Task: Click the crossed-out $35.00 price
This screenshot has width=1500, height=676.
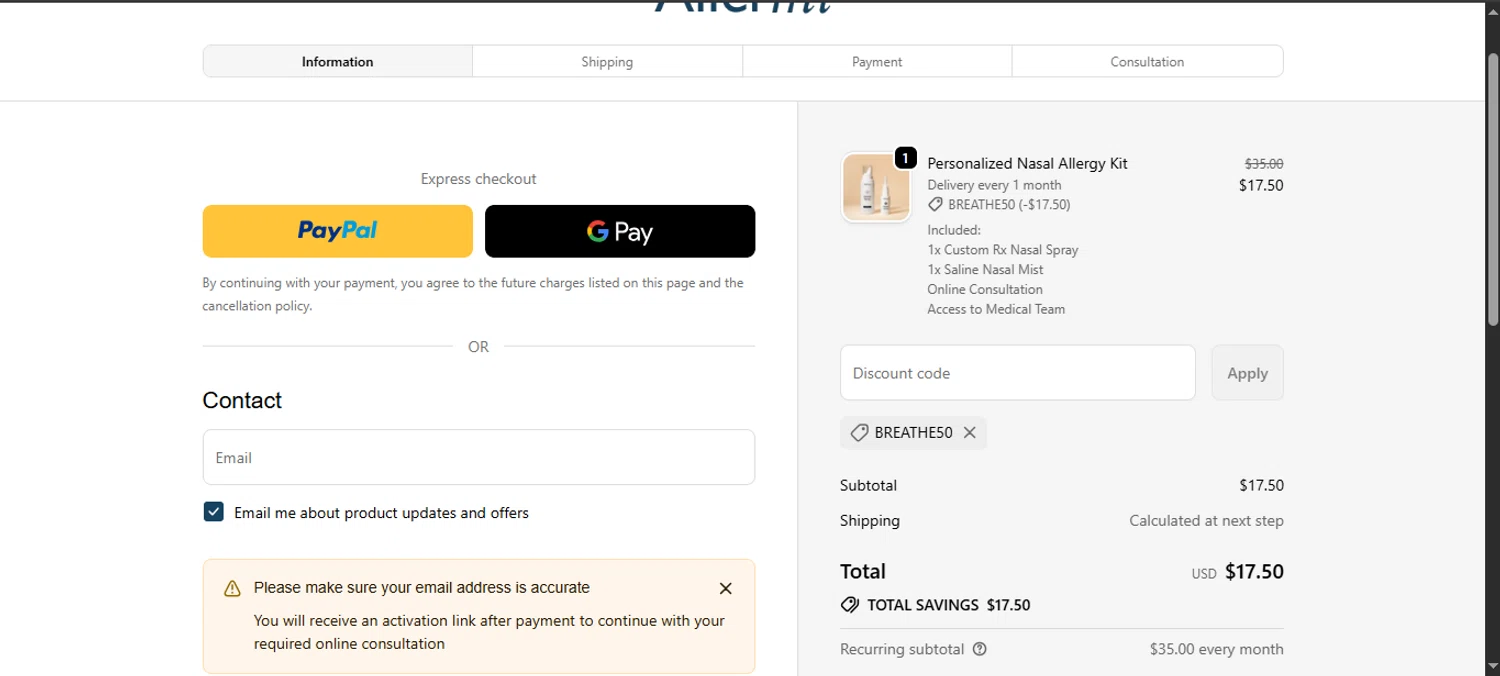Action: click(x=1264, y=163)
